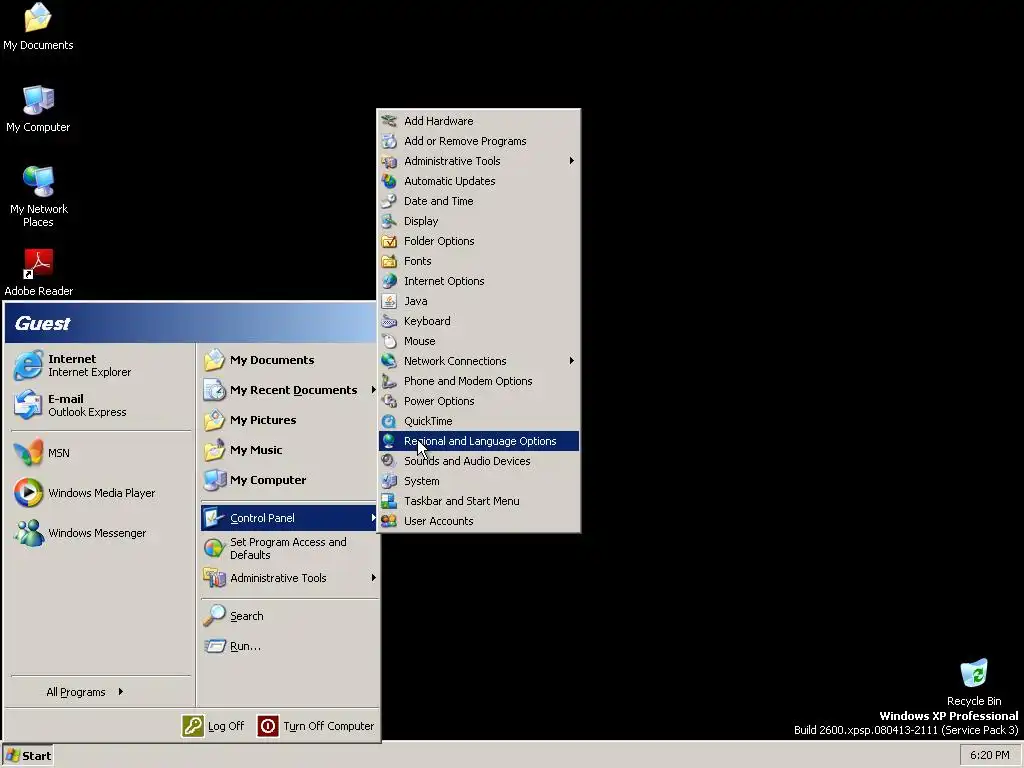Choose System from Control Panel menu

(x=479, y=481)
